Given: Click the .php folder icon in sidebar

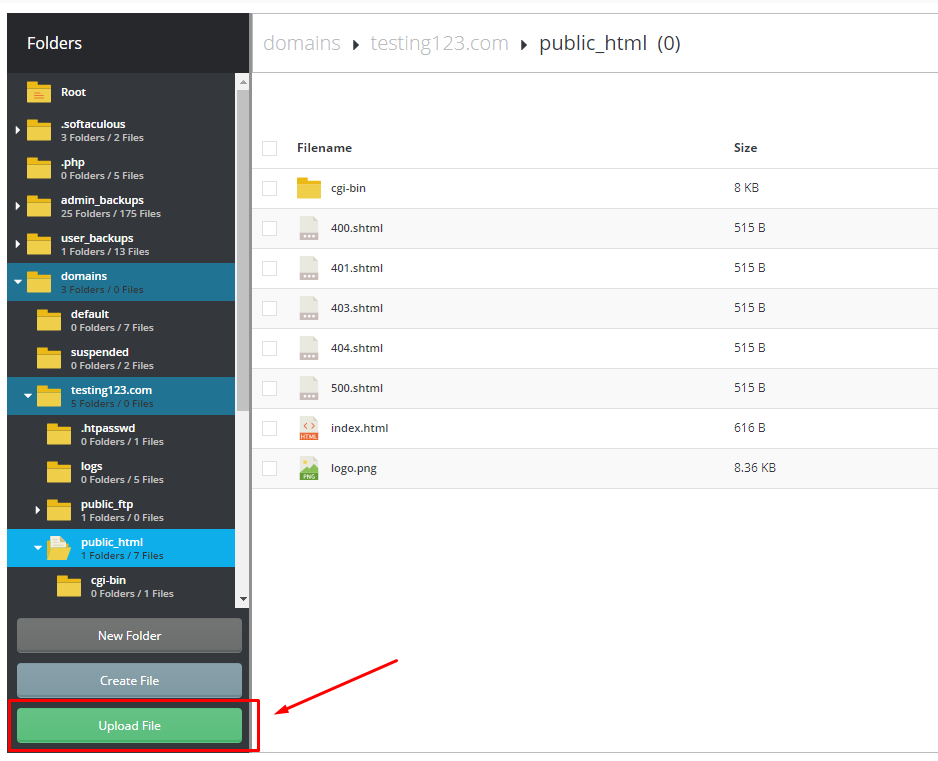Looking at the screenshot, I should (x=39, y=168).
